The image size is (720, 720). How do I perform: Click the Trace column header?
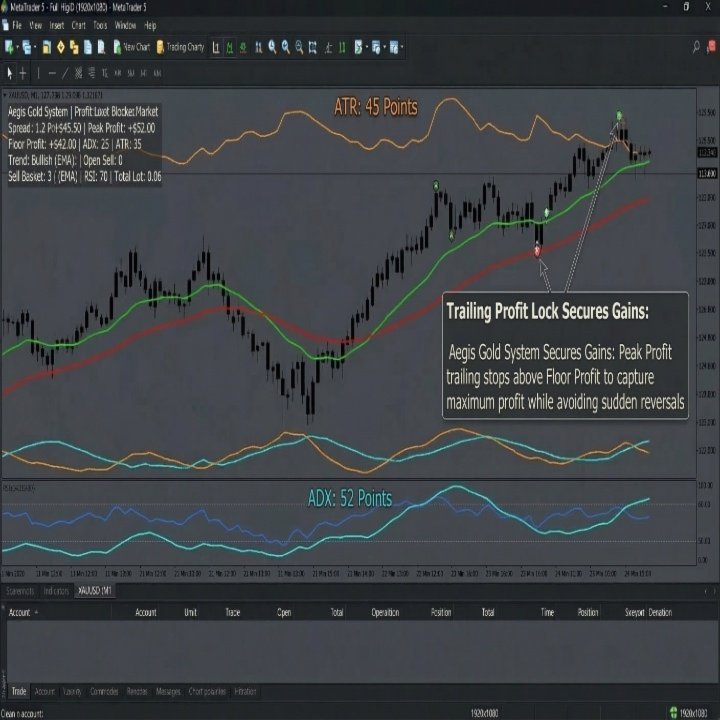[x=232, y=612]
